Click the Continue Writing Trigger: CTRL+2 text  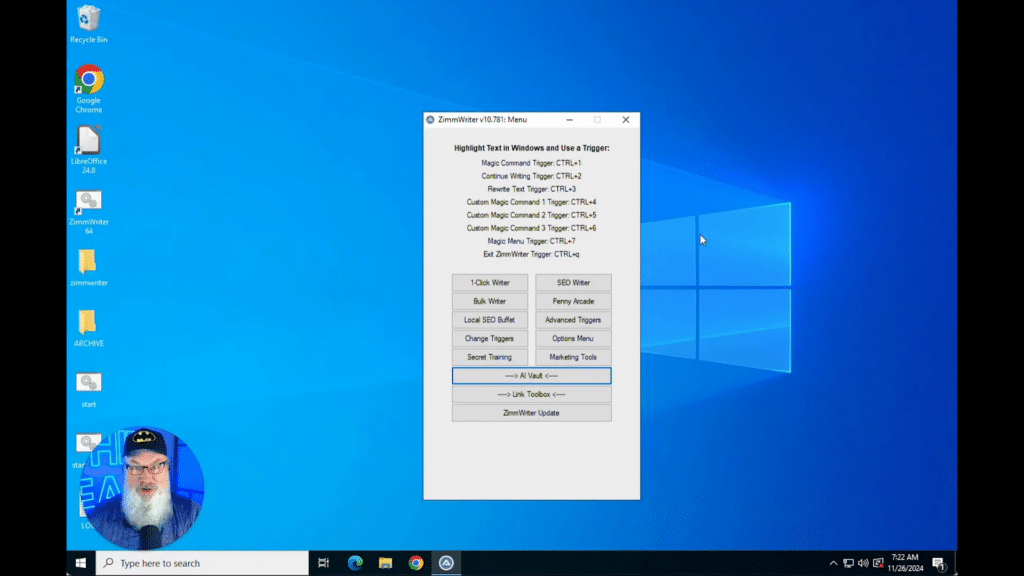(531, 176)
